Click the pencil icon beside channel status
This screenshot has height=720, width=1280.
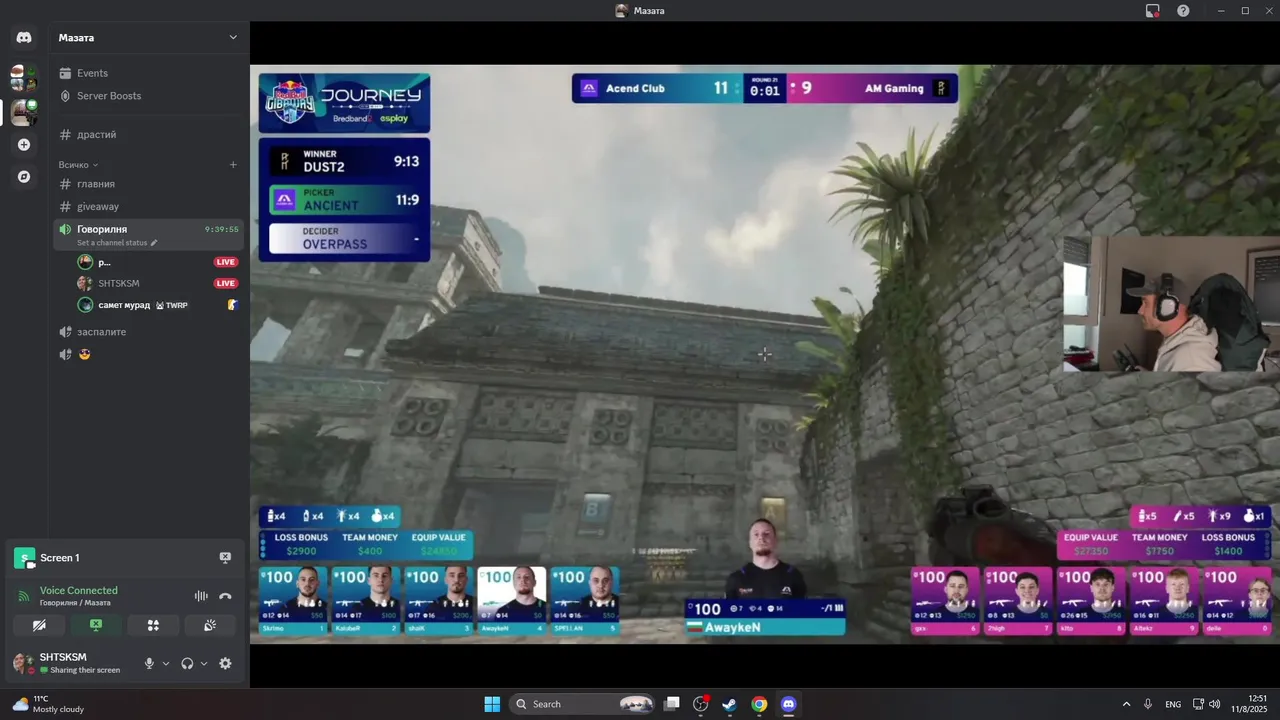[x=154, y=243]
